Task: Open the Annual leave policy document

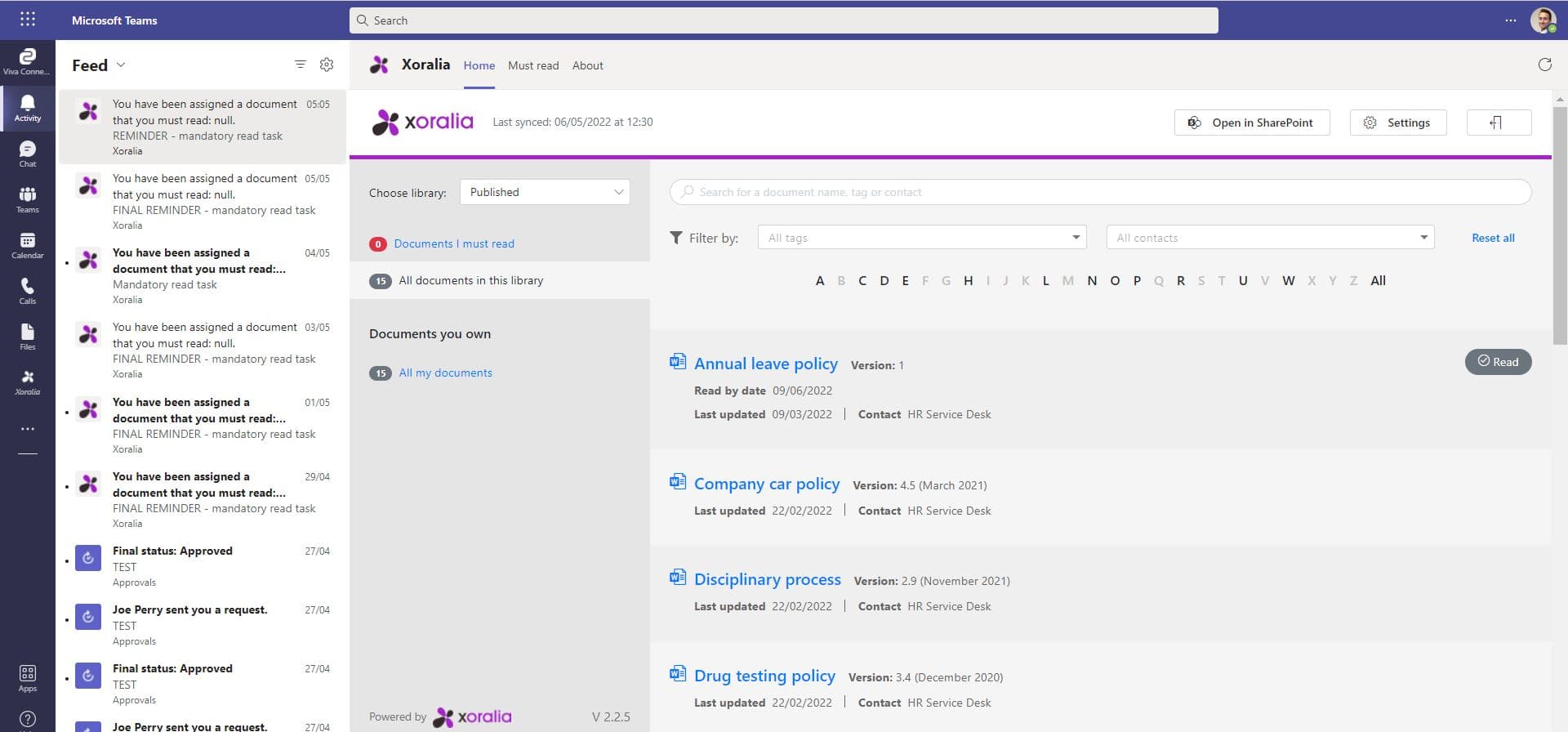Action: 766,364
